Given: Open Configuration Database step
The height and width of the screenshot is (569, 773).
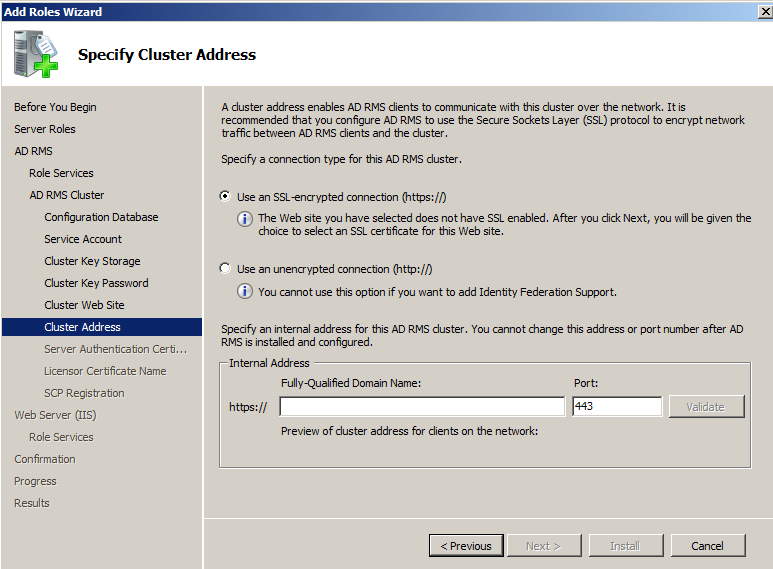Looking at the screenshot, I should pyautogui.click(x=101, y=217).
